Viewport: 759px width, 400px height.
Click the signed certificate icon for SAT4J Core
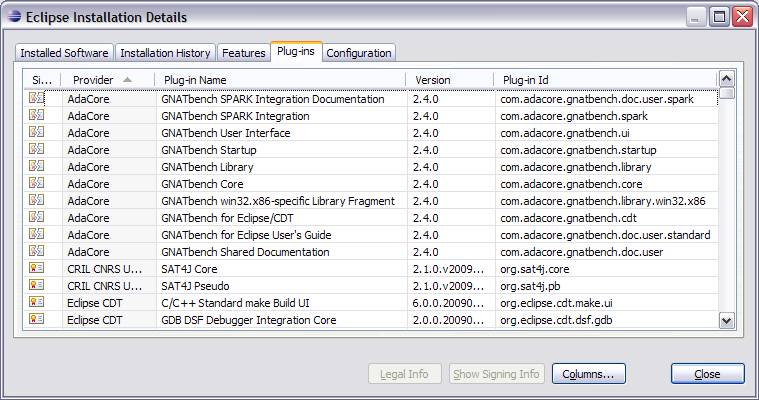click(x=36, y=267)
